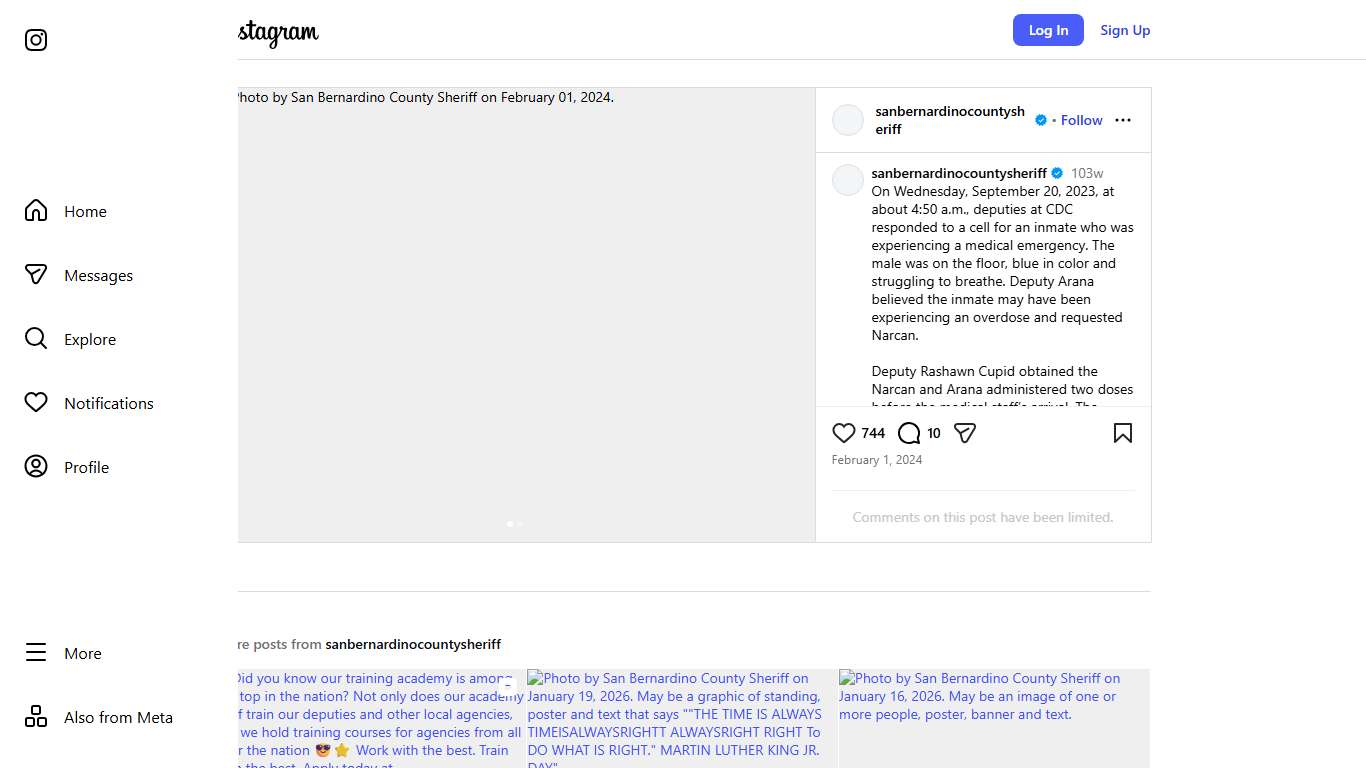Like the post with heart icon
The width and height of the screenshot is (1366, 768).
click(x=844, y=433)
